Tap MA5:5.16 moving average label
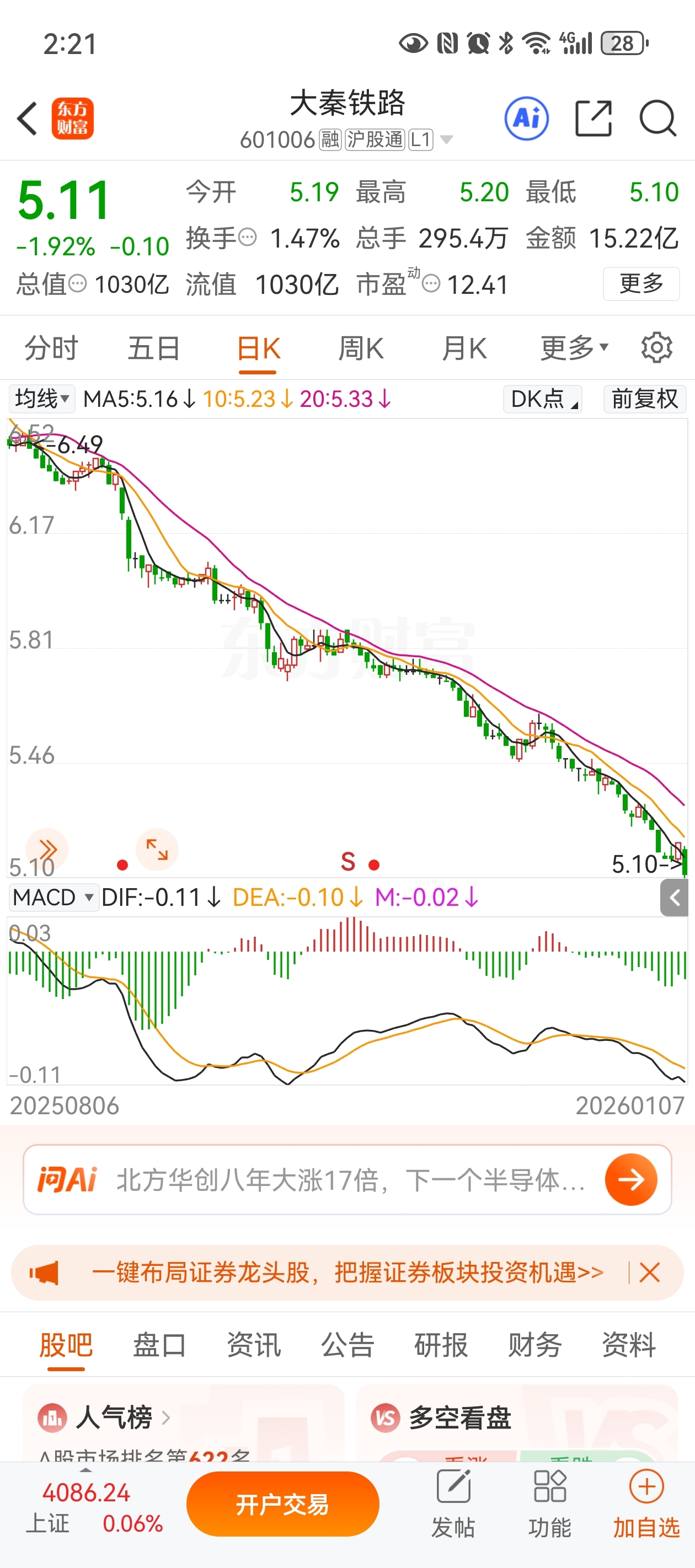695x1568 pixels. 139,399
